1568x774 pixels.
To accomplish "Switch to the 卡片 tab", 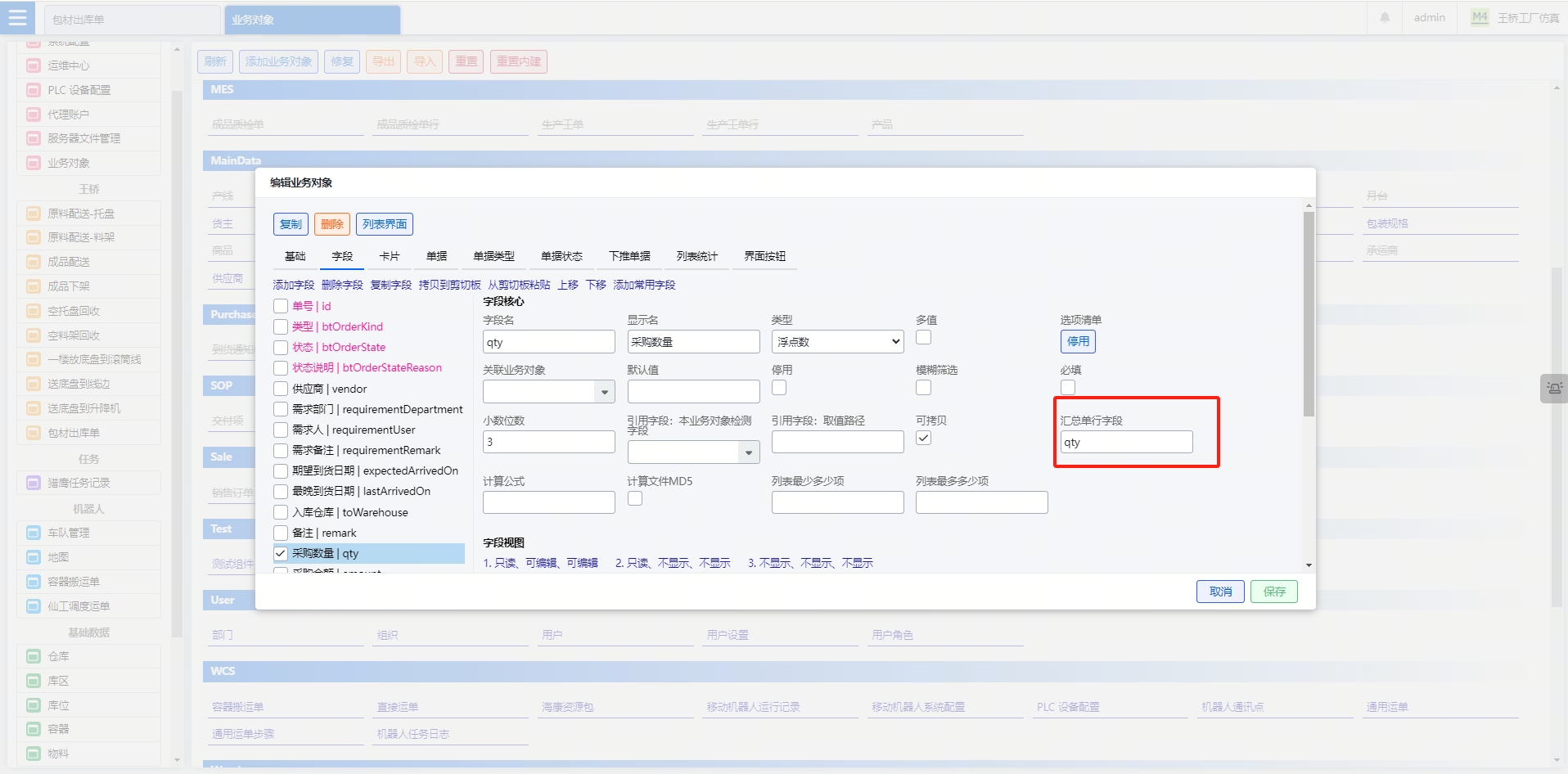I will [390, 256].
